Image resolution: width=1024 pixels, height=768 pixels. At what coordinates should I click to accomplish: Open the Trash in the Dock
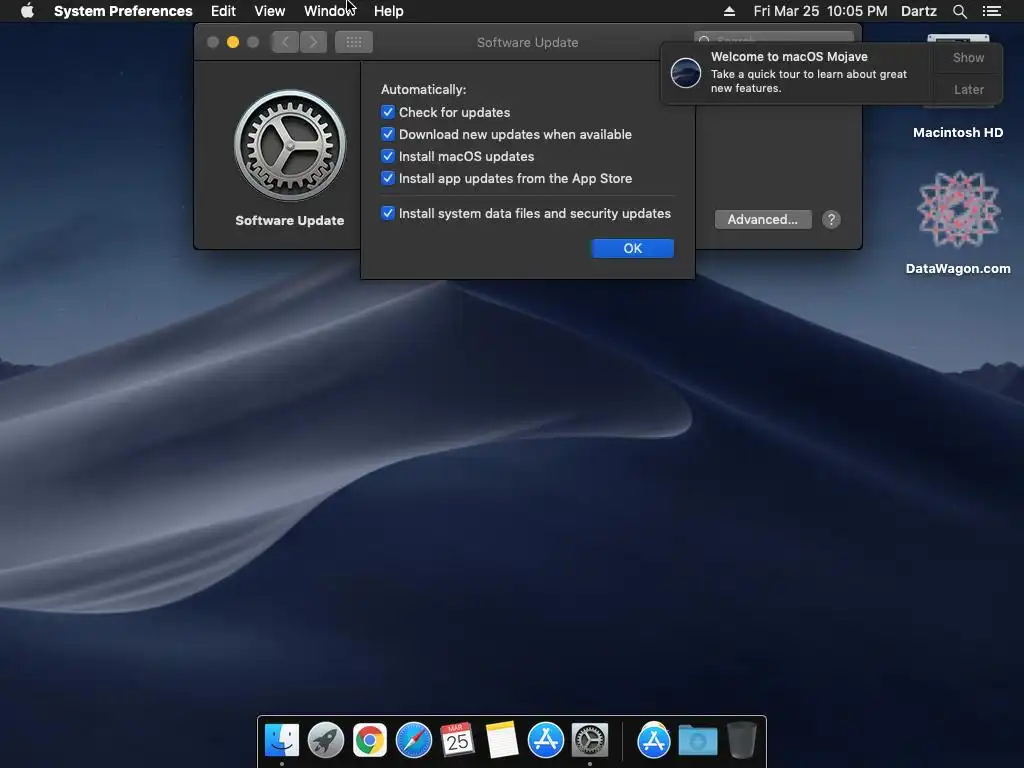tap(741, 740)
